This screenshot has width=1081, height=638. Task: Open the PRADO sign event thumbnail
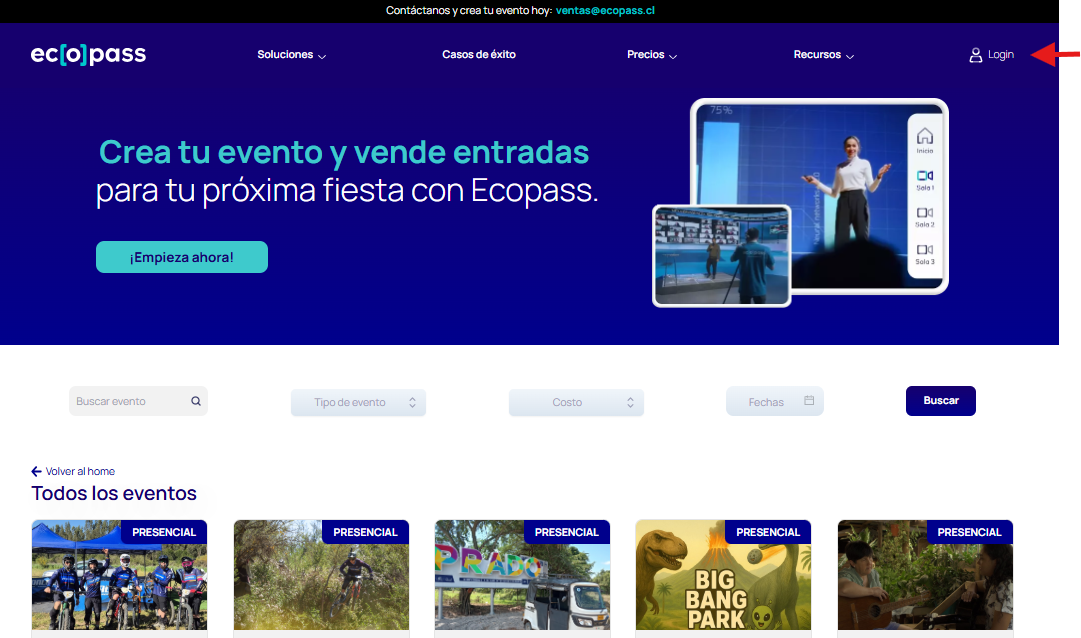tap(523, 575)
